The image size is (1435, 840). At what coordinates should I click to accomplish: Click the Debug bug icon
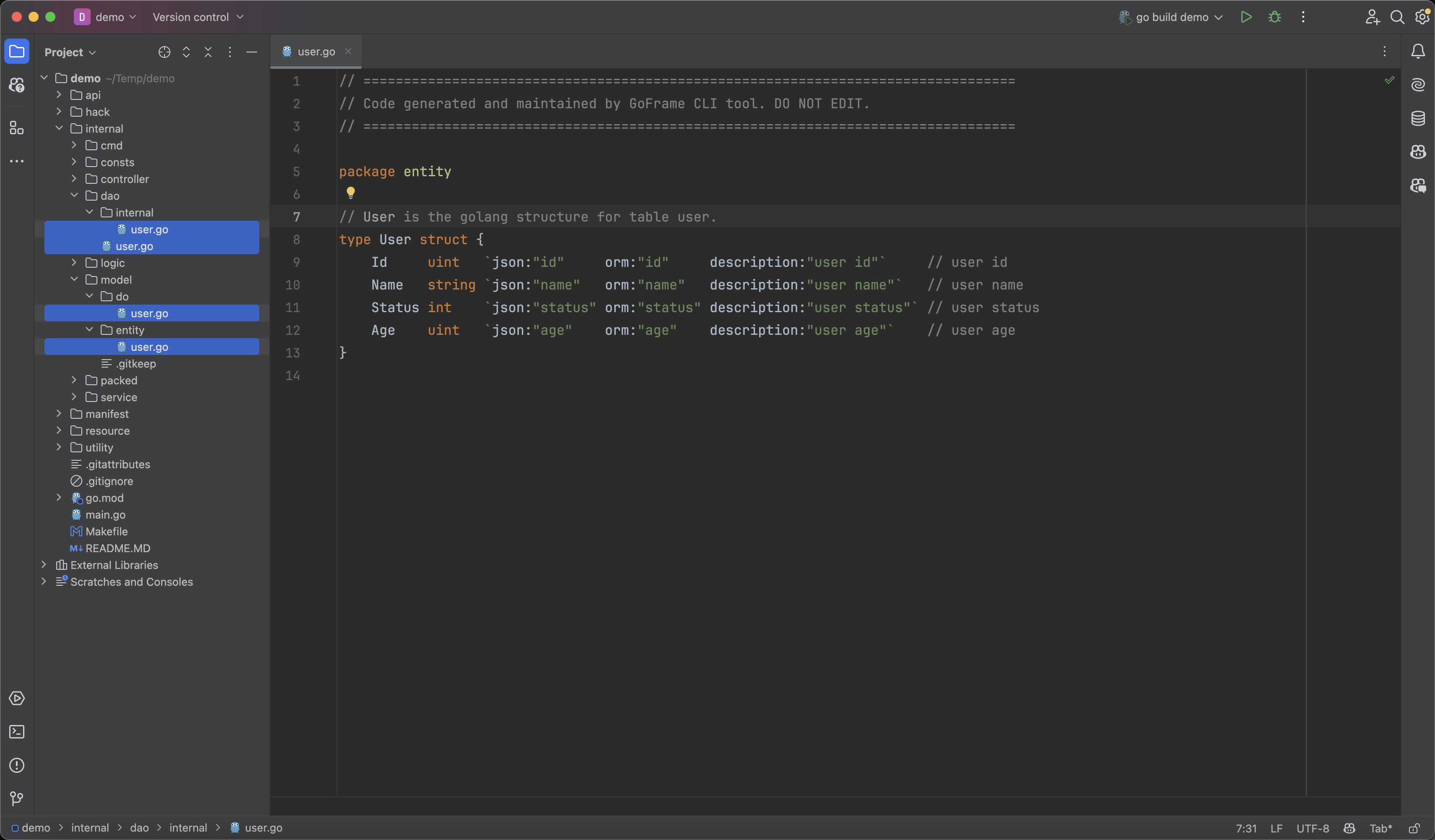1274,17
